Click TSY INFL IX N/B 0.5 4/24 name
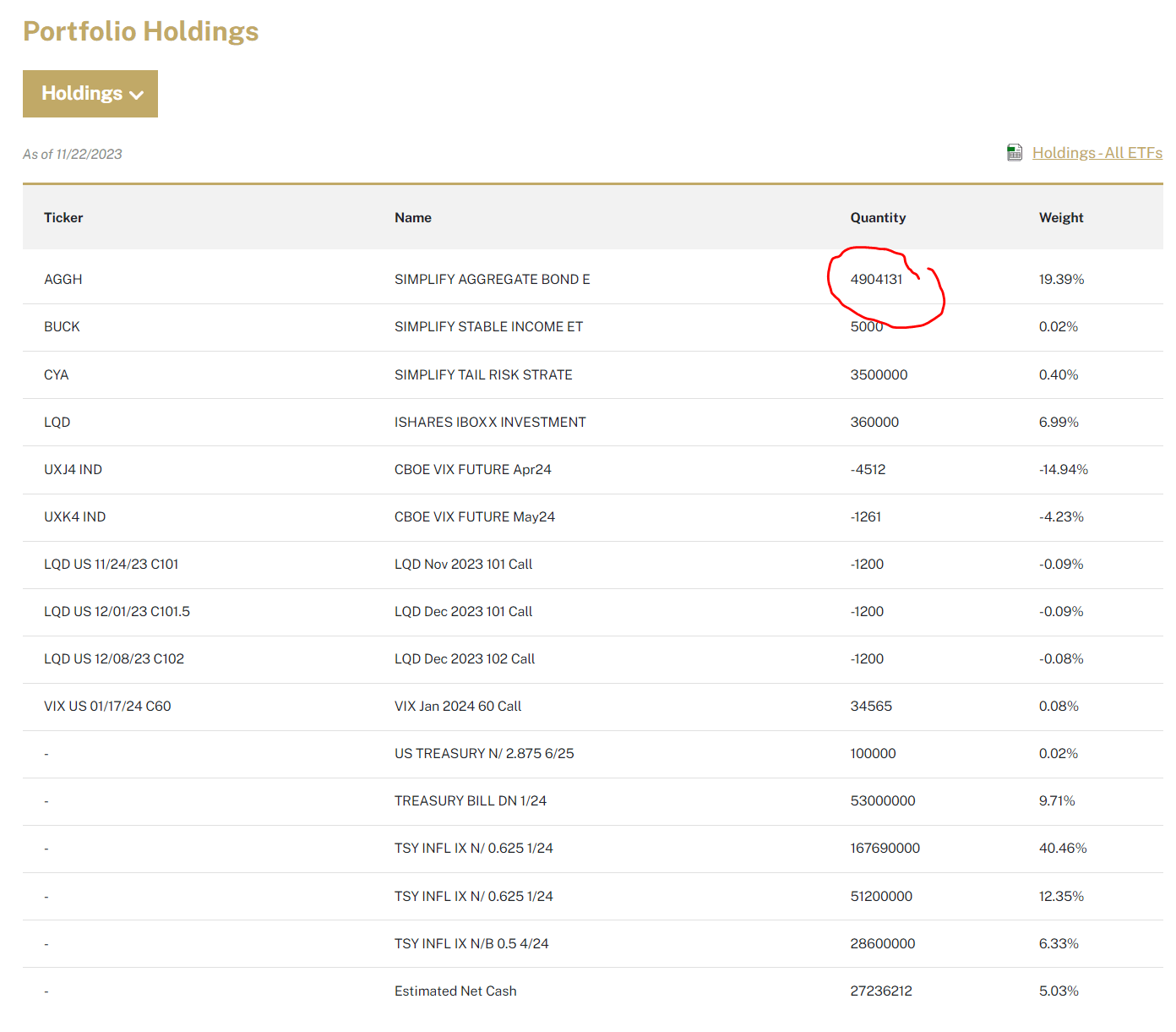Viewport: 1176px width, 1032px height. click(471, 943)
